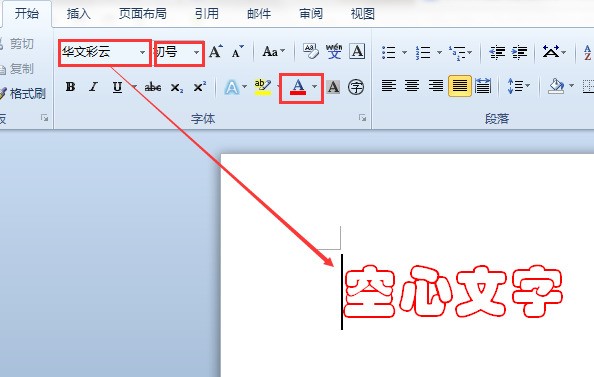Image resolution: width=594 pixels, height=377 pixels.
Task: Apply multilevel list
Action: pyautogui.click(x=457, y=52)
